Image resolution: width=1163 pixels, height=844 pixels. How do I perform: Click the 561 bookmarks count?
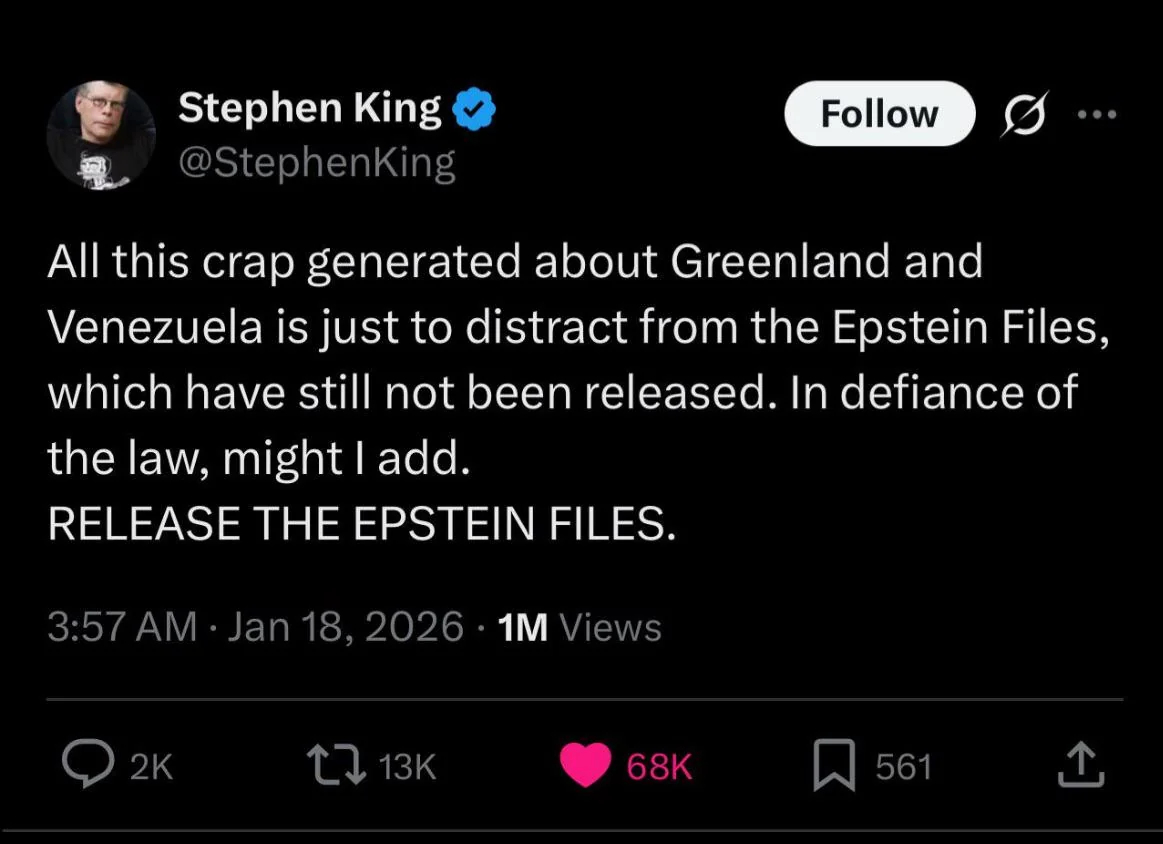(x=903, y=767)
